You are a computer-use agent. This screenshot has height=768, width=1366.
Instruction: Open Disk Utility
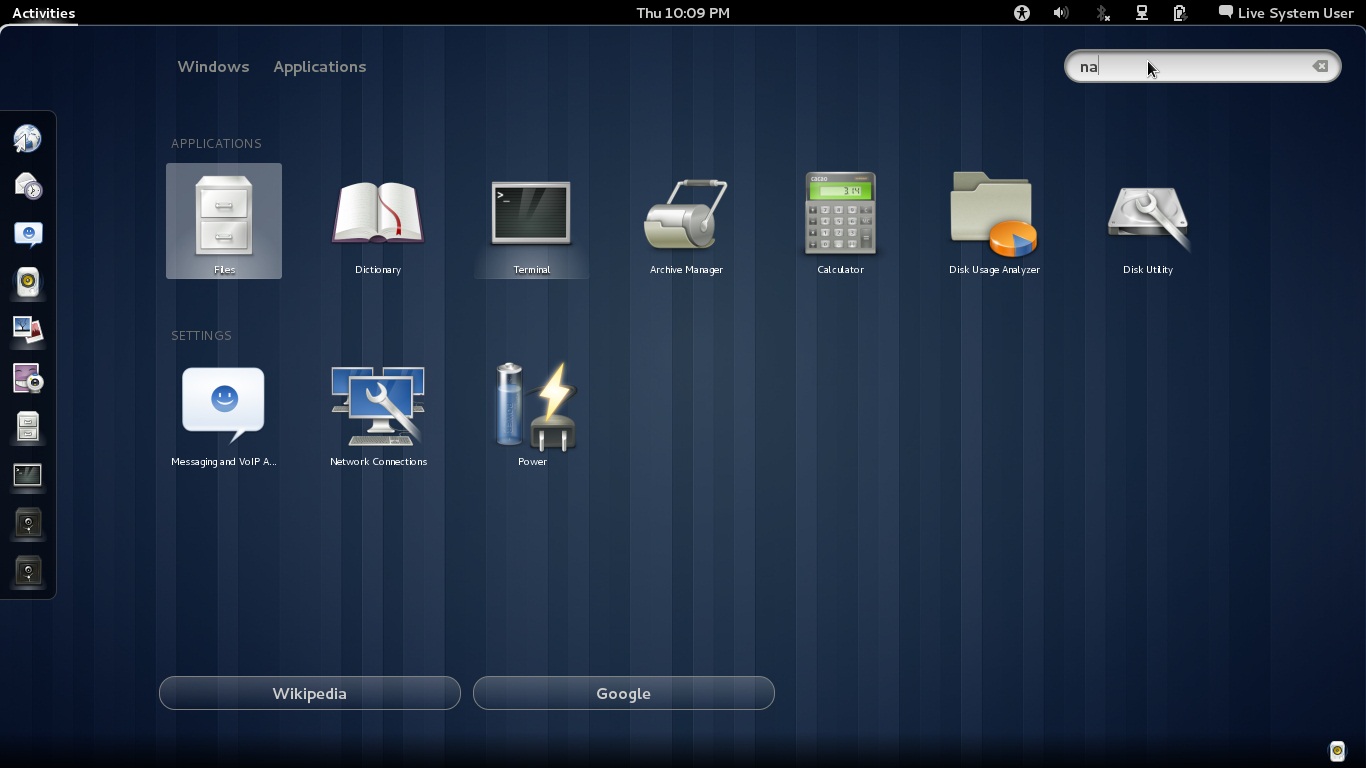[1147, 213]
